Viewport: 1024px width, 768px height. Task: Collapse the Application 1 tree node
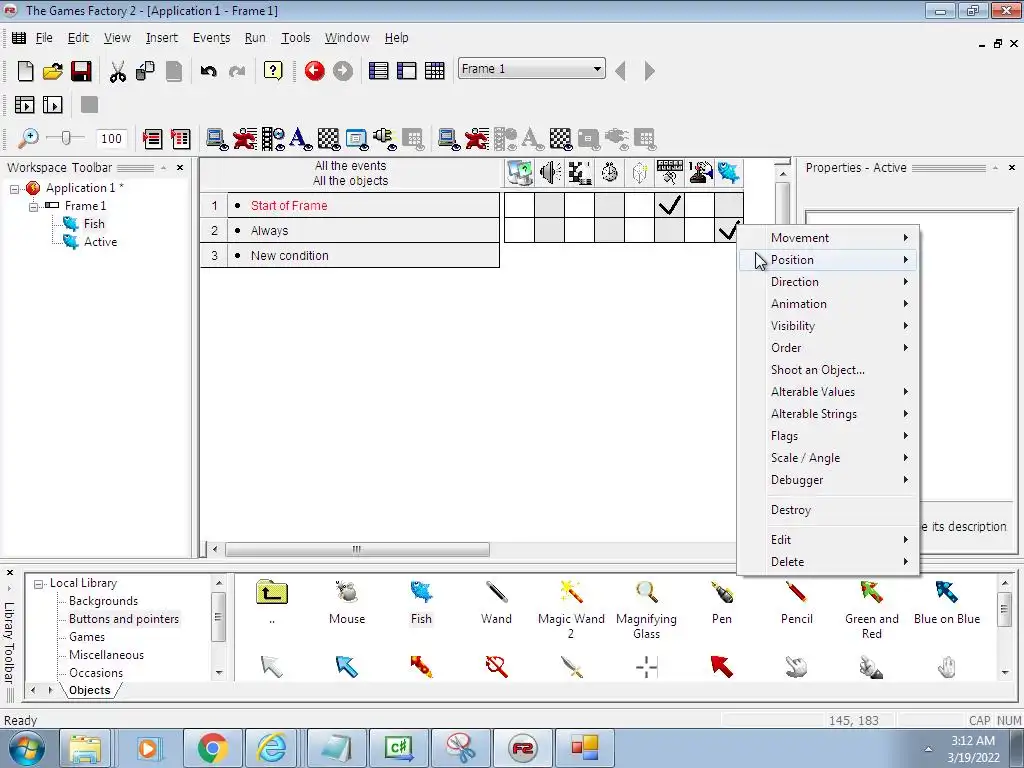point(14,189)
